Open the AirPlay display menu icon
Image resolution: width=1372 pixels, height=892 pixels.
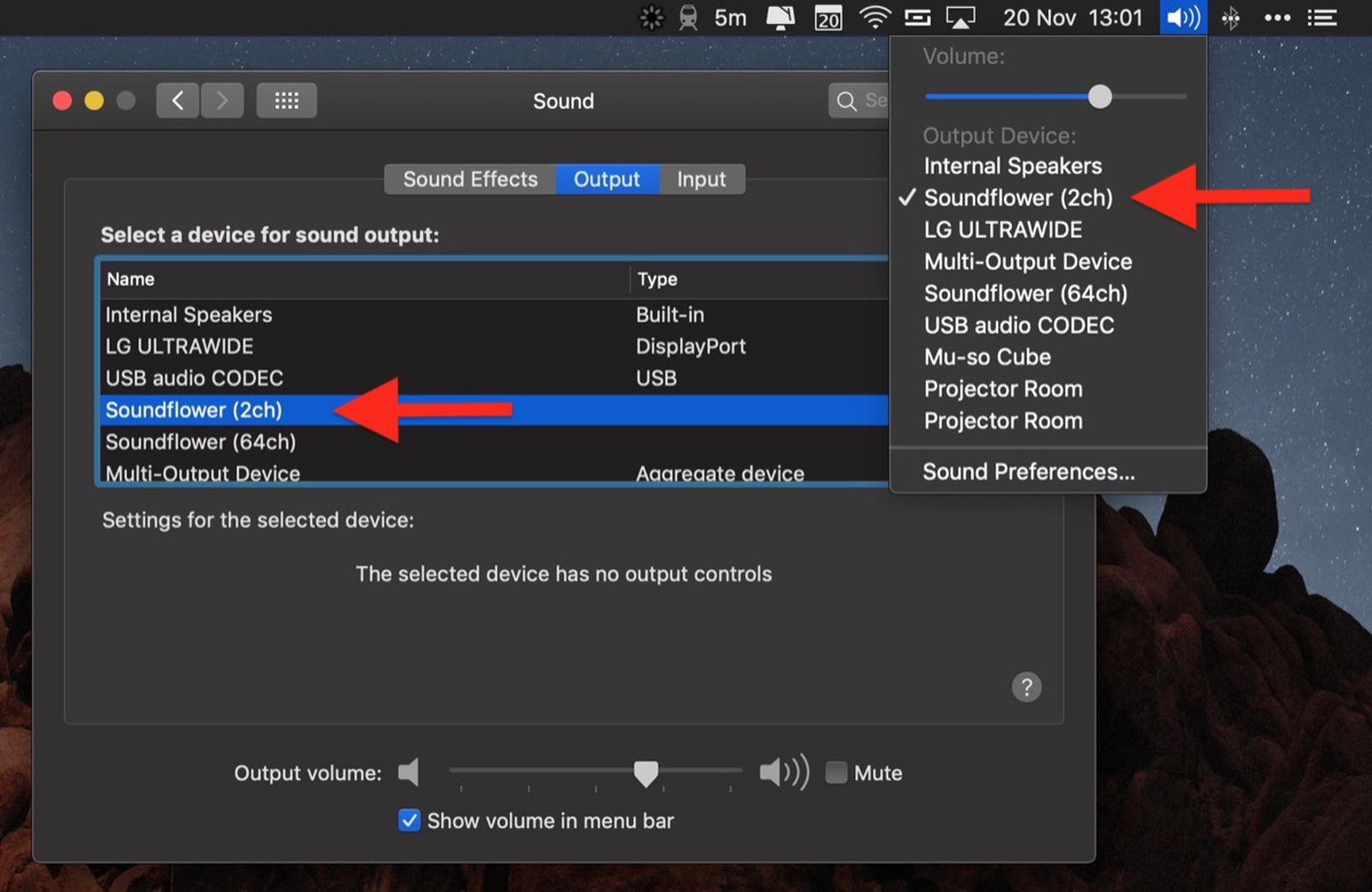tap(960, 17)
